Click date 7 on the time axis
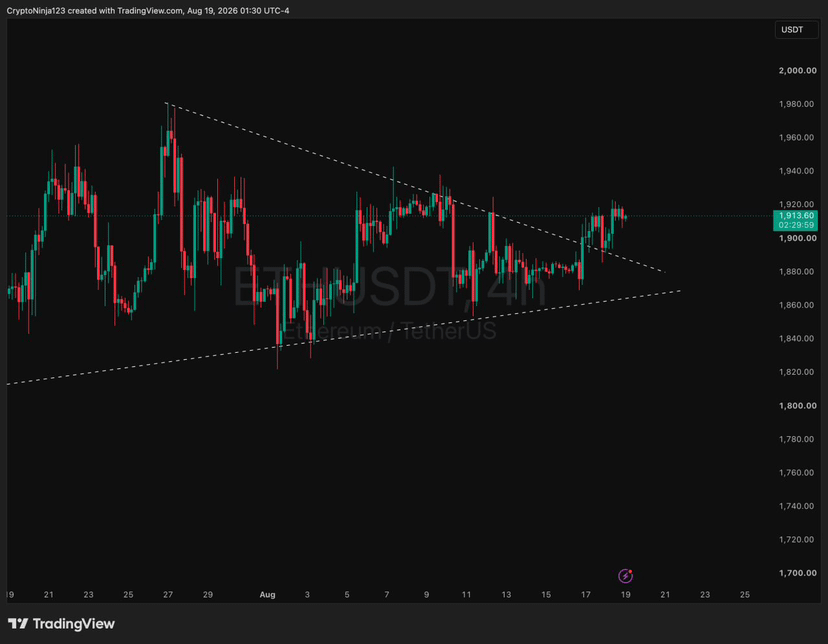This screenshot has height=644, width=828. [387, 594]
